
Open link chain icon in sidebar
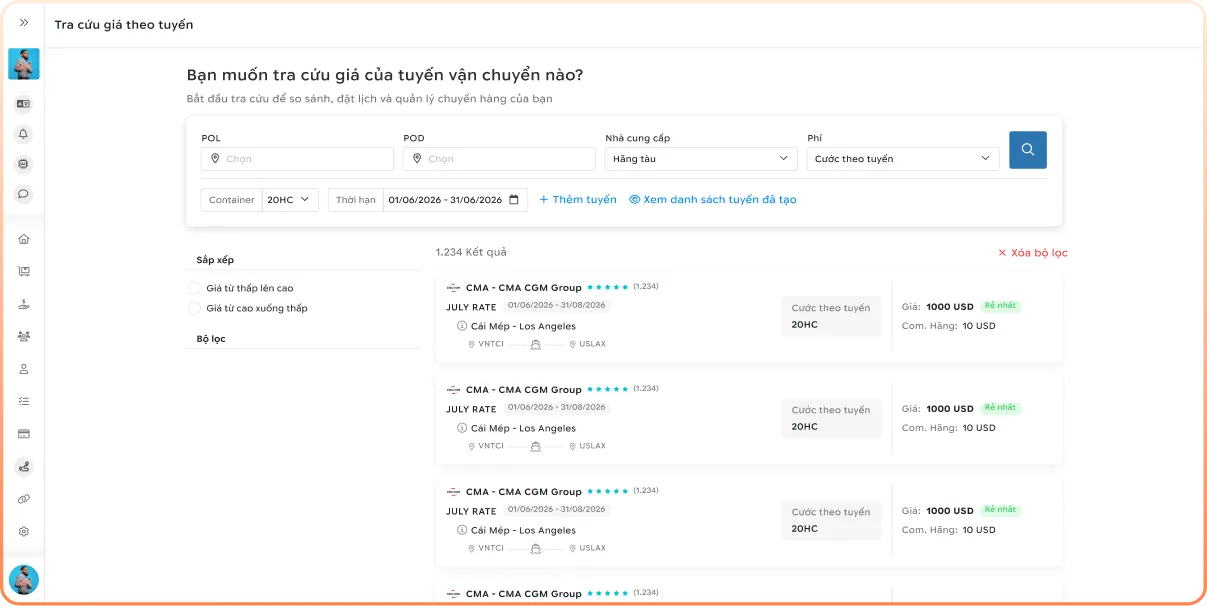tap(24, 499)
